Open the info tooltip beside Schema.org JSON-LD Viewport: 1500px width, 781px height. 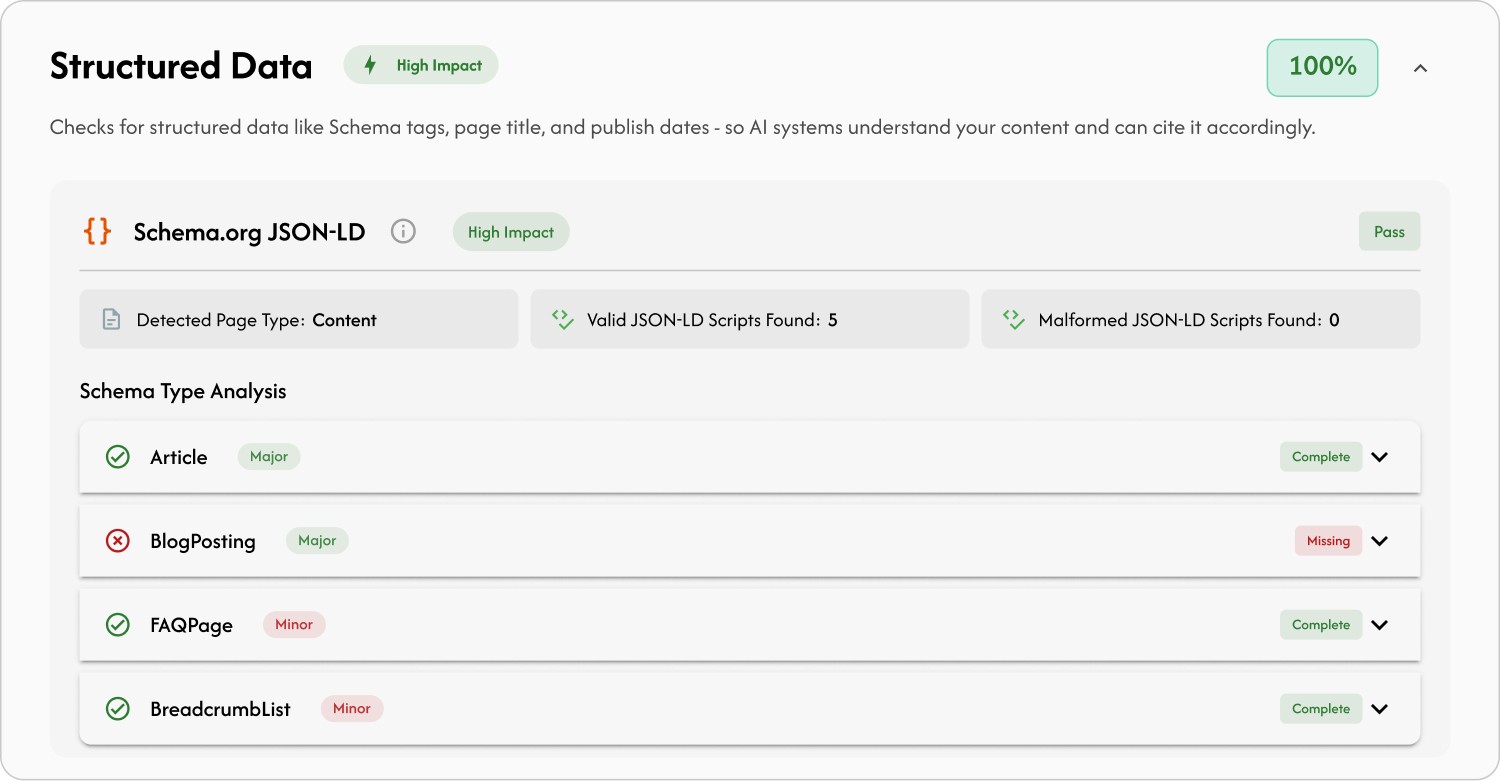[403, 231]
